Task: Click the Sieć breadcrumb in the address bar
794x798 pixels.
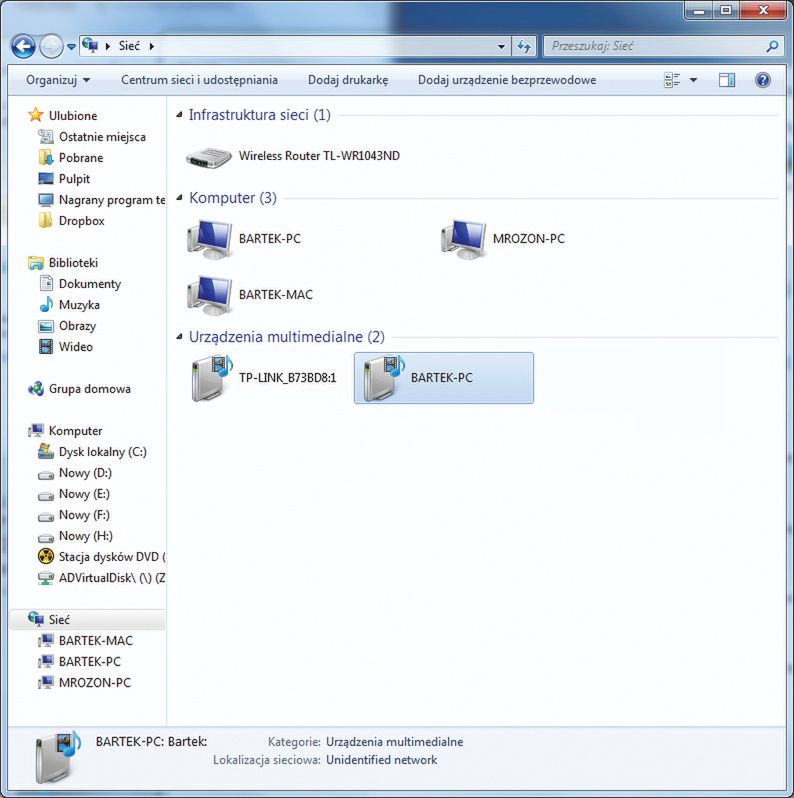Action: (129, 46)
